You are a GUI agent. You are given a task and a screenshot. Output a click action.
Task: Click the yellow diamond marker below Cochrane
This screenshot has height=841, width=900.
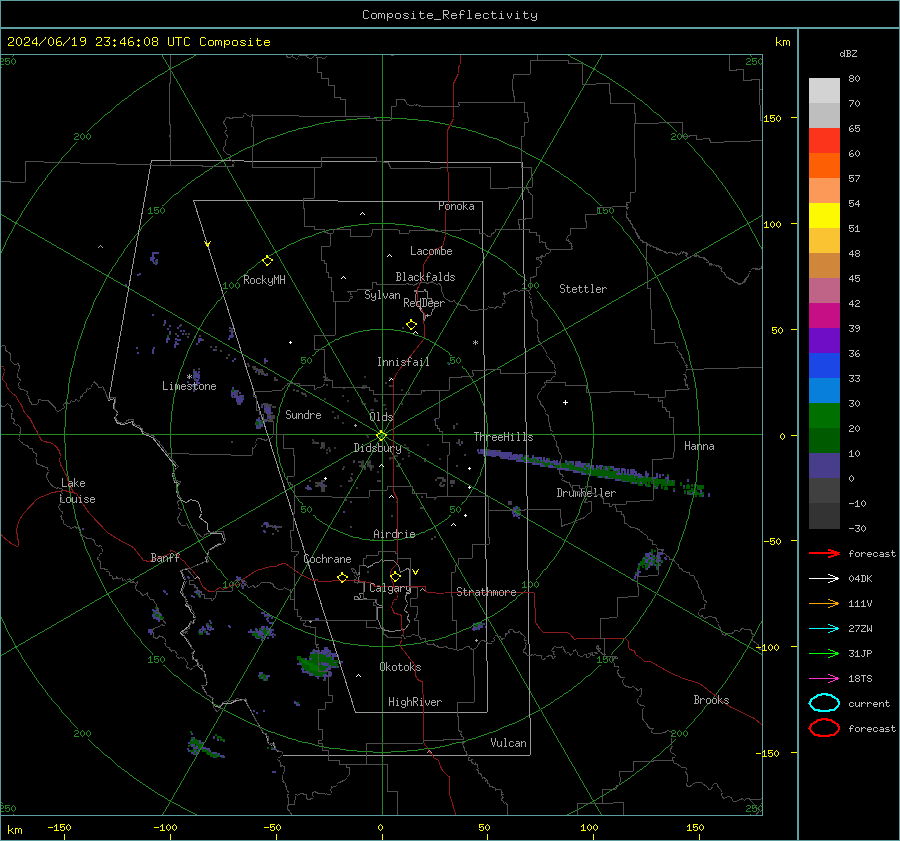pos(342,577)
